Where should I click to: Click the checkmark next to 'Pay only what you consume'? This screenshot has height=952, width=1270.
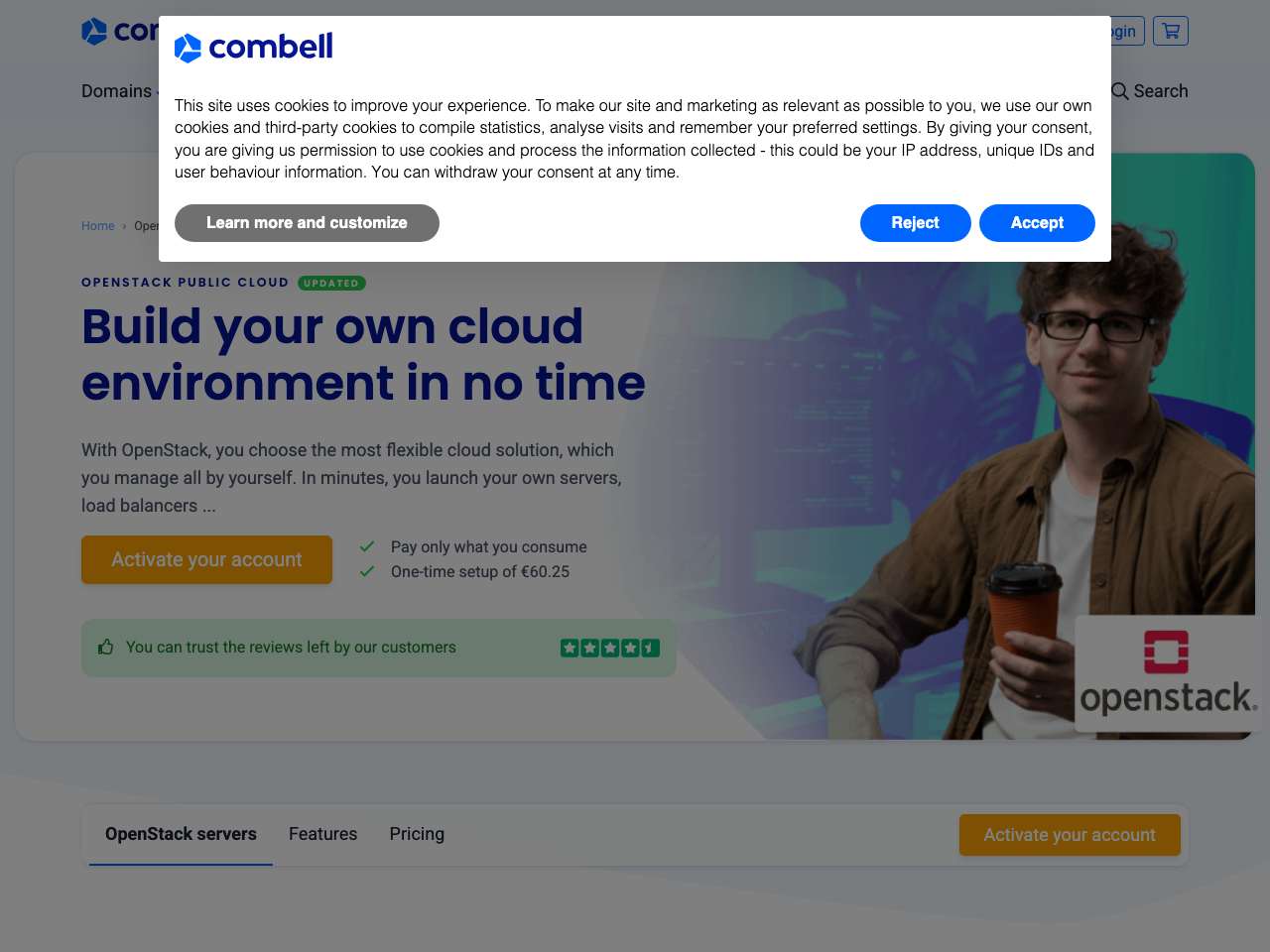point(366,545)
